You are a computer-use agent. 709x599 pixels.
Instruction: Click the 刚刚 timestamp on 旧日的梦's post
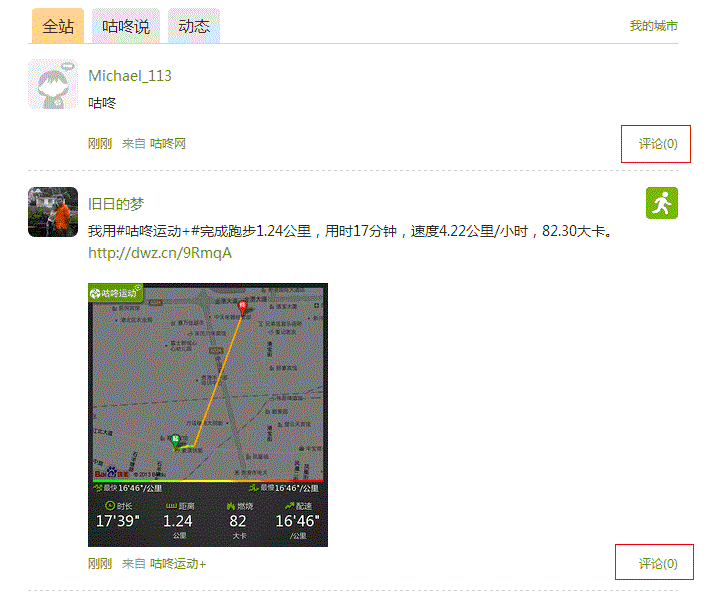click(100, 564)
